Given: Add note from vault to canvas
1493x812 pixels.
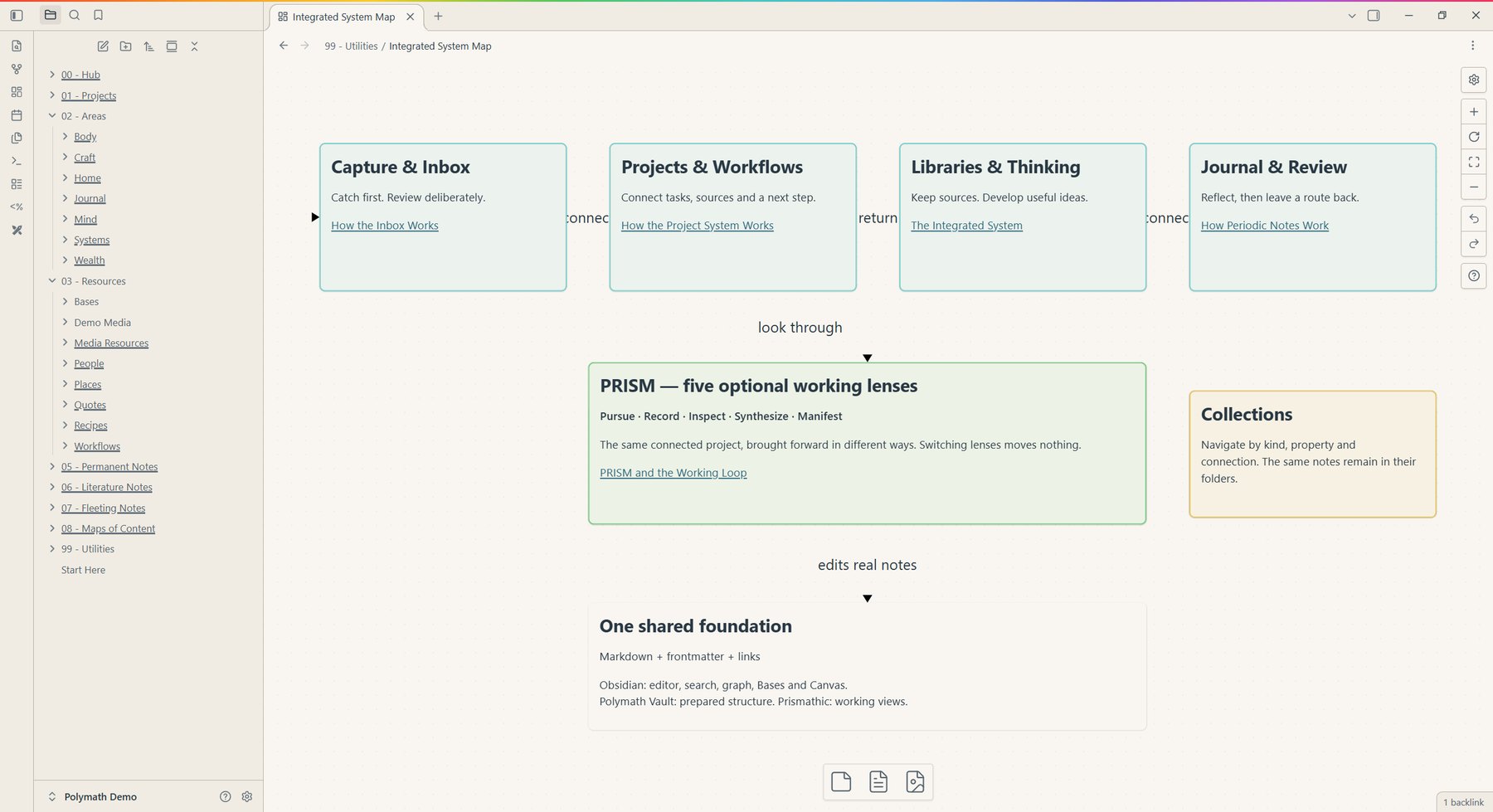Looking at the screenshot, I should click(878, 781).
